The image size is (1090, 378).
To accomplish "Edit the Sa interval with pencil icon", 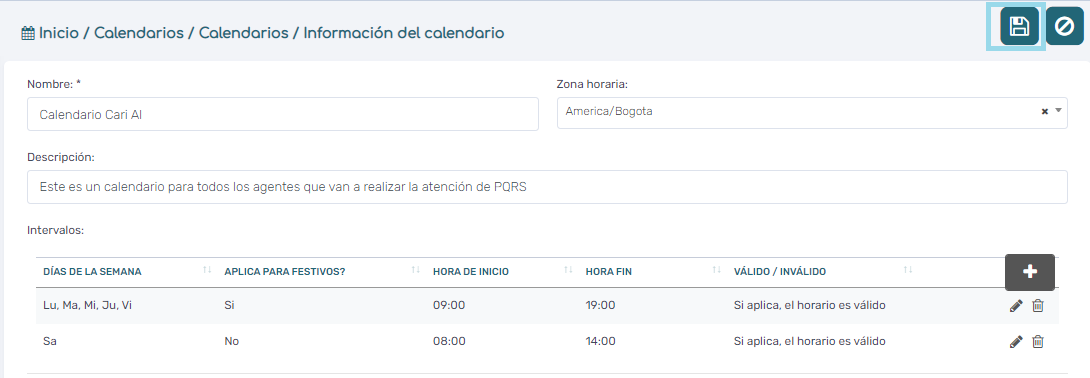I will [x=1016, y=341].
